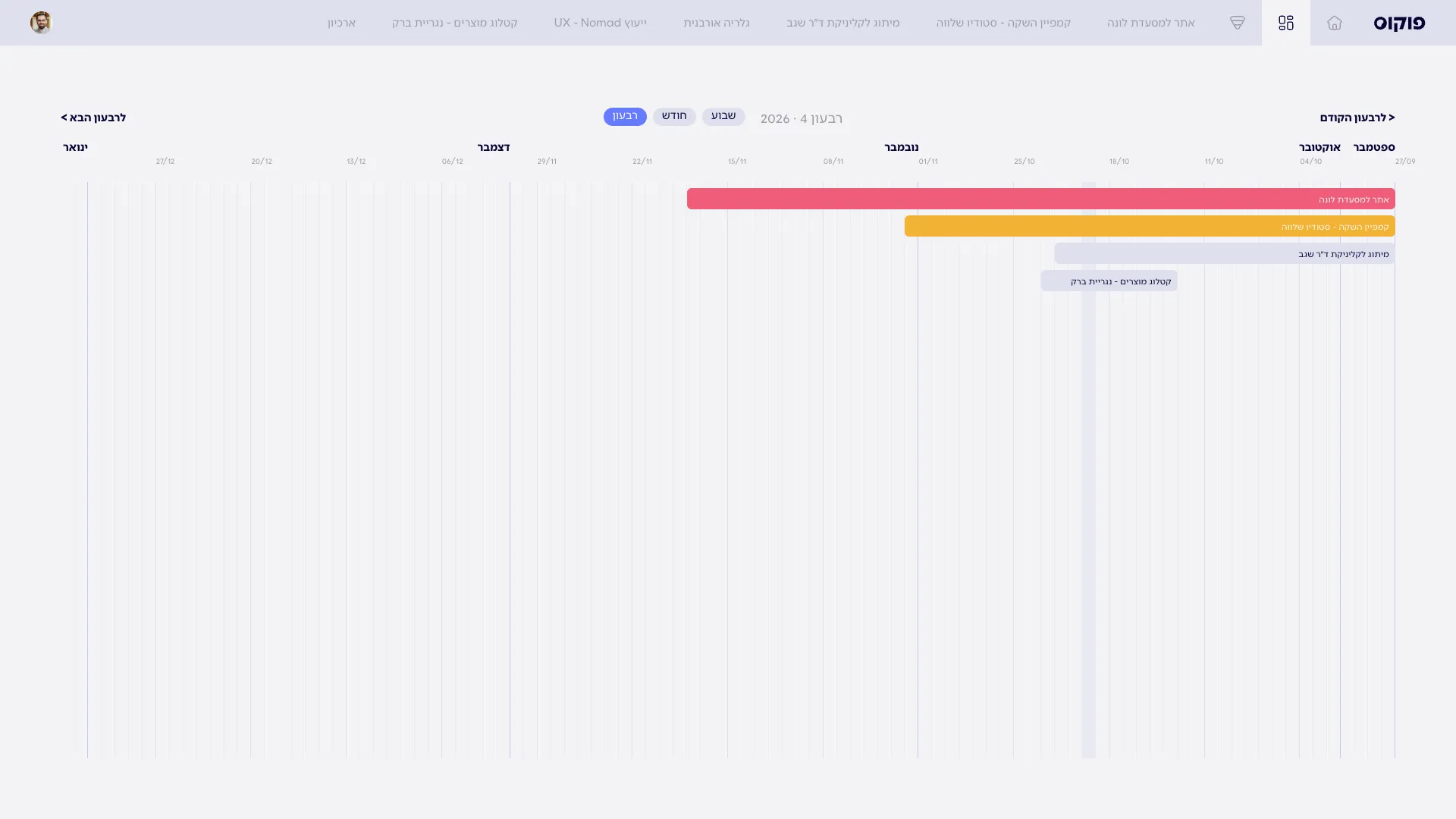Click the 27/09 week date label

1405,162
